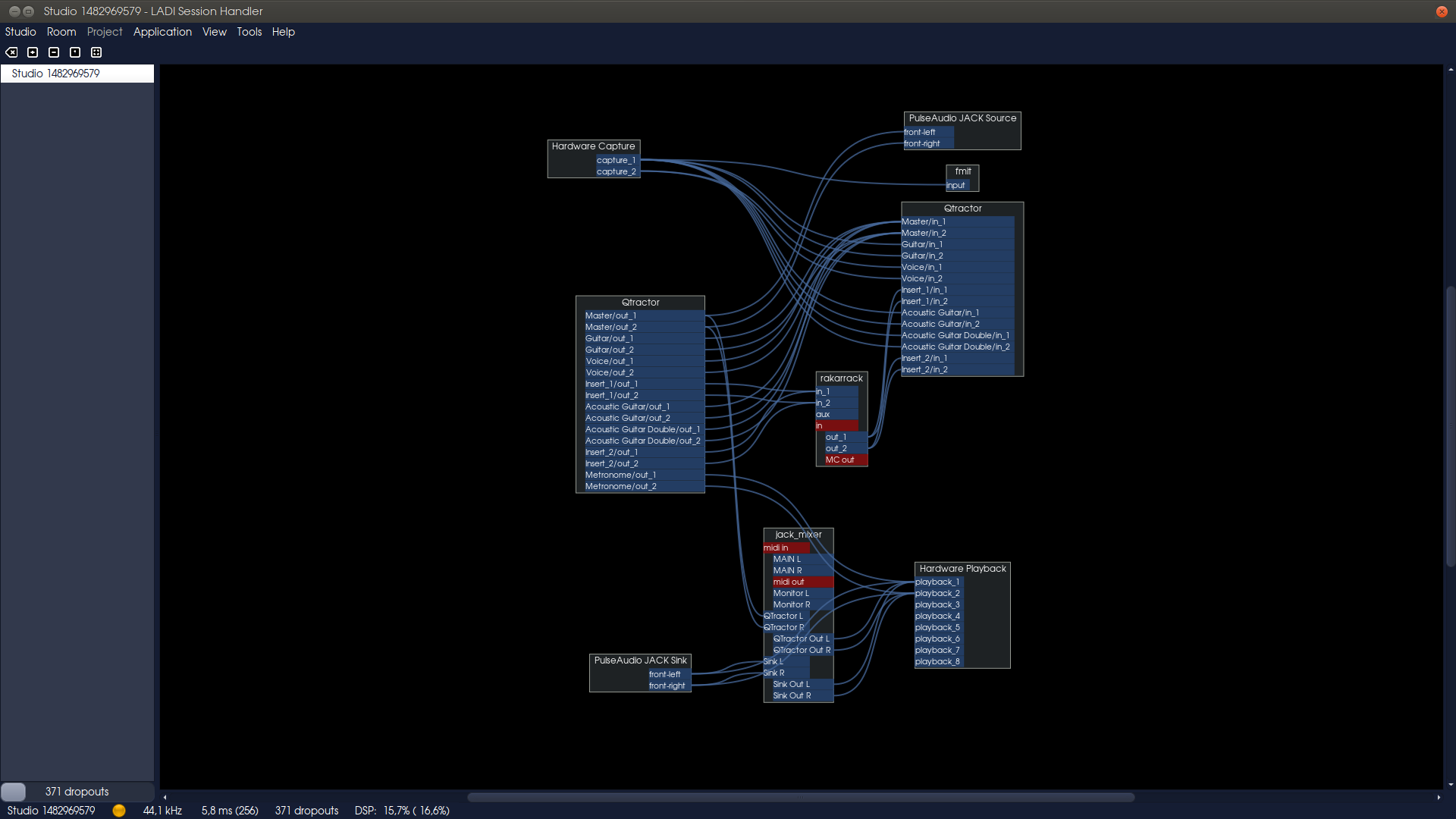Open the Tools menu
The height and width of the screenshot is (819, 1456).
[249, 32]
